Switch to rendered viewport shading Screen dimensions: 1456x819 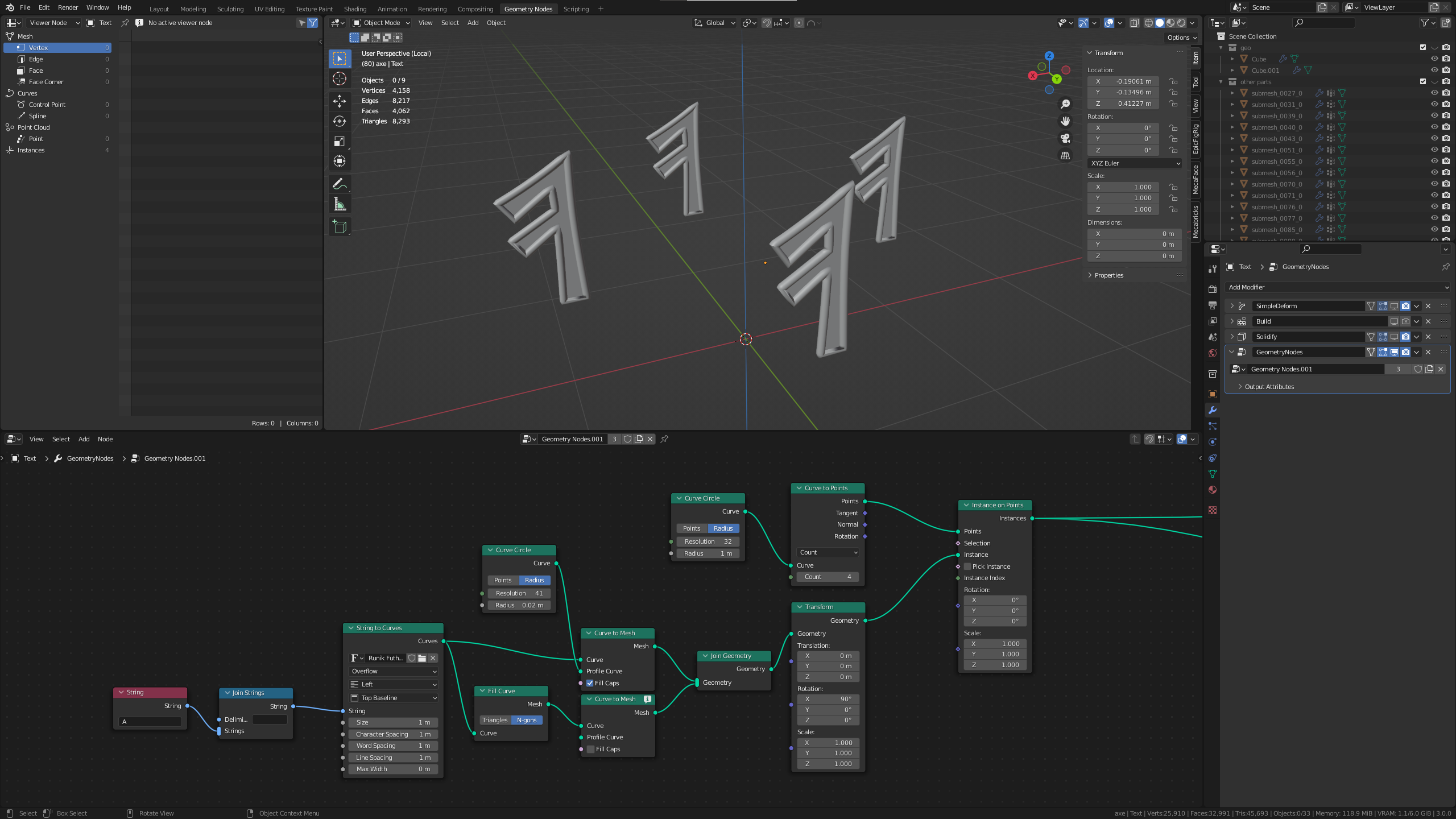pyautogui.click(x=1181, y=23)
